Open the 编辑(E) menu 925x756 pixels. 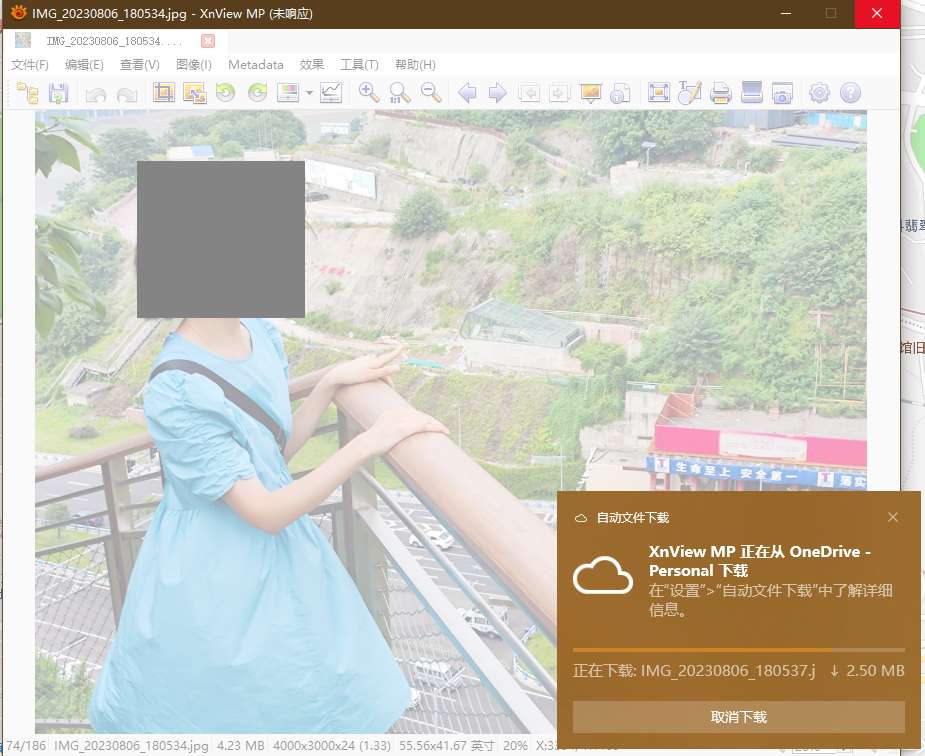click(x=84, y=64)
